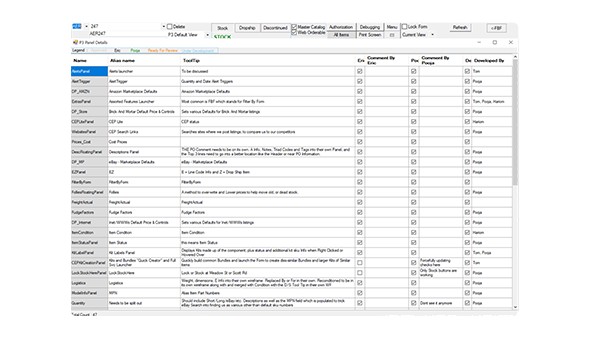Screen dimensions: 590x360
Task: Open the Current View dropdown
Action: click(432, 35)
